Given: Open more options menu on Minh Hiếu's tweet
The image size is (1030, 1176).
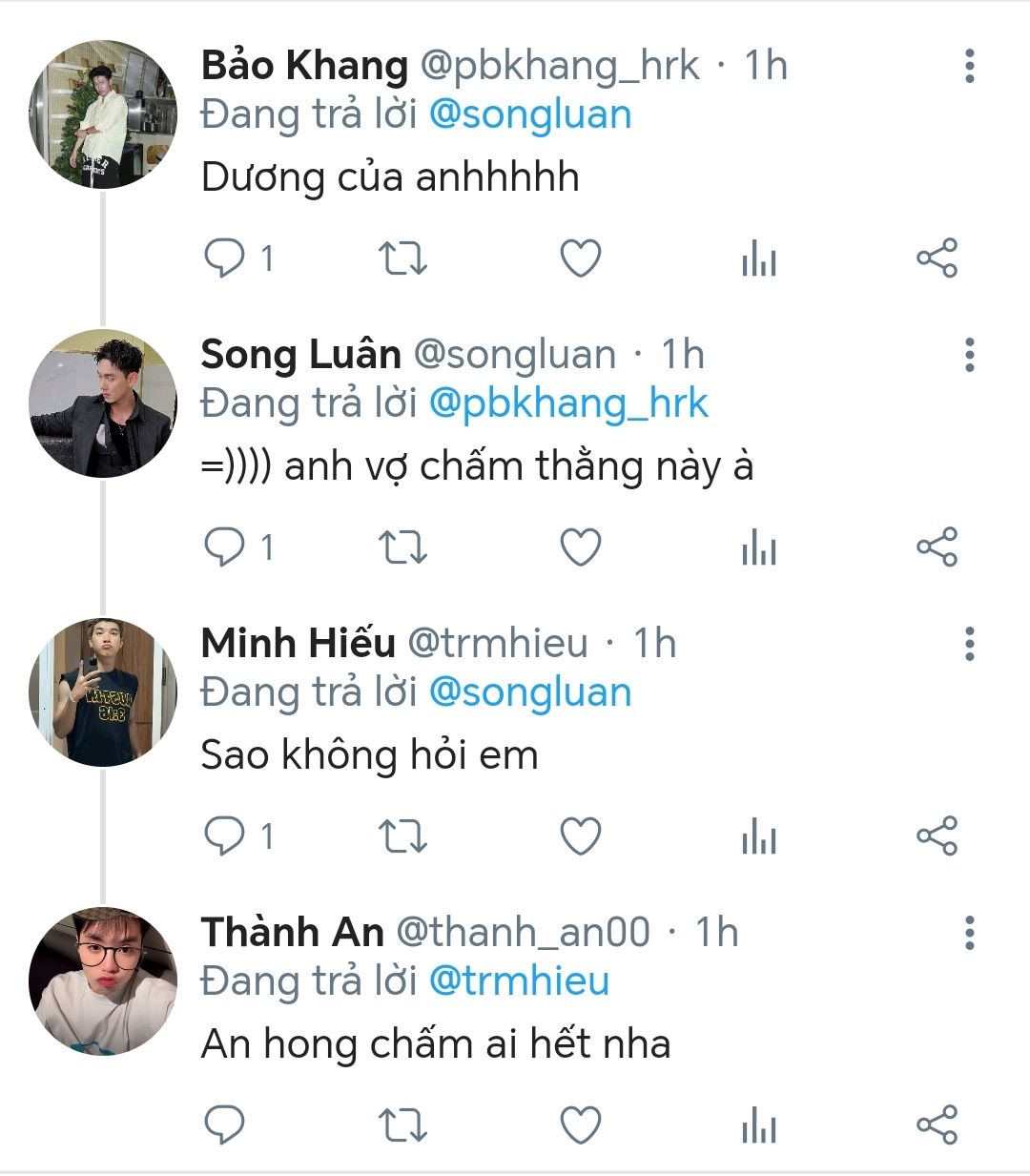Looking at the screenshot, I should tap(969, 644).
